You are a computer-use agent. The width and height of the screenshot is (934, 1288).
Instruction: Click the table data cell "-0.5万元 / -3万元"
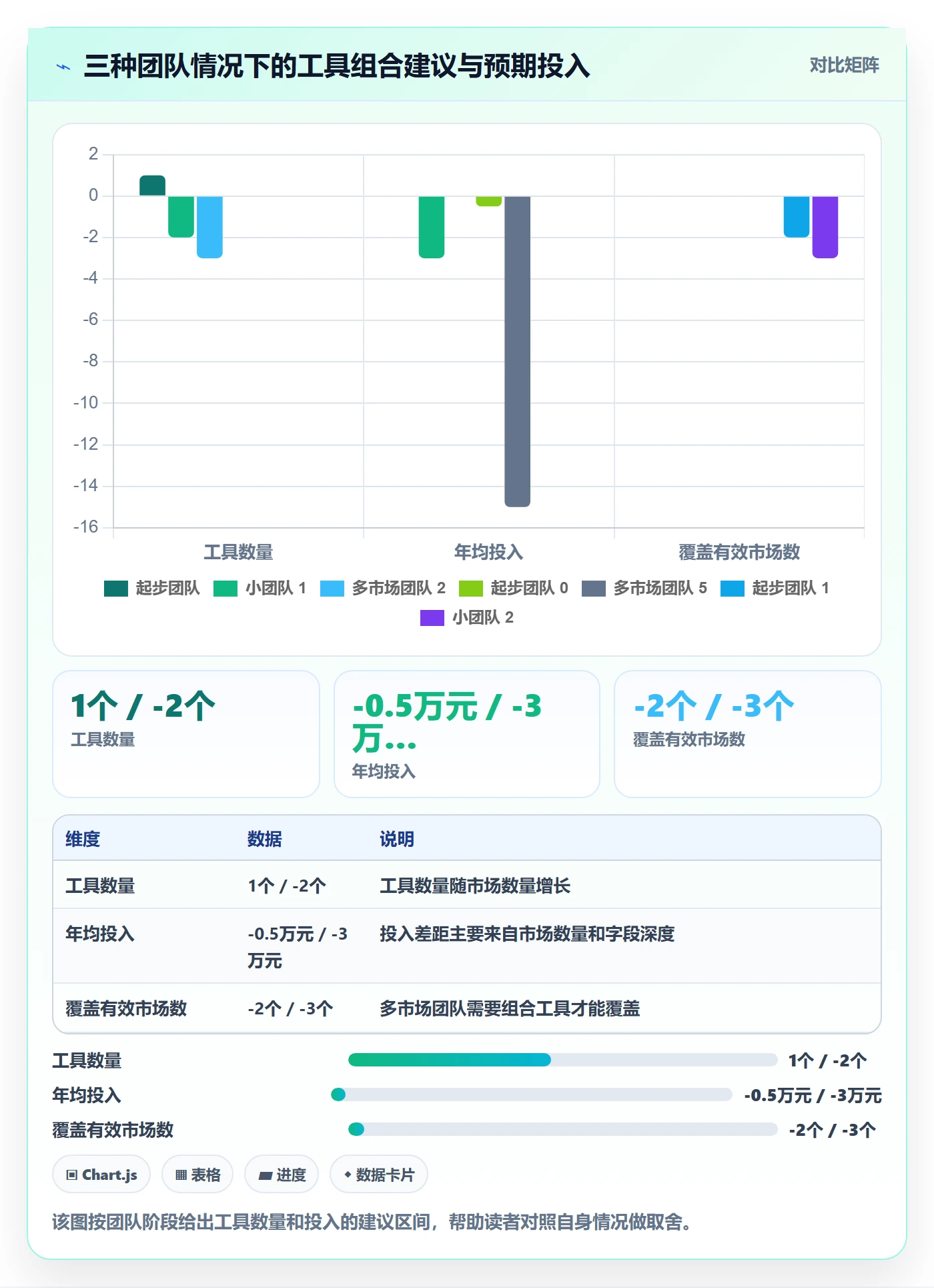coord(298,947)
